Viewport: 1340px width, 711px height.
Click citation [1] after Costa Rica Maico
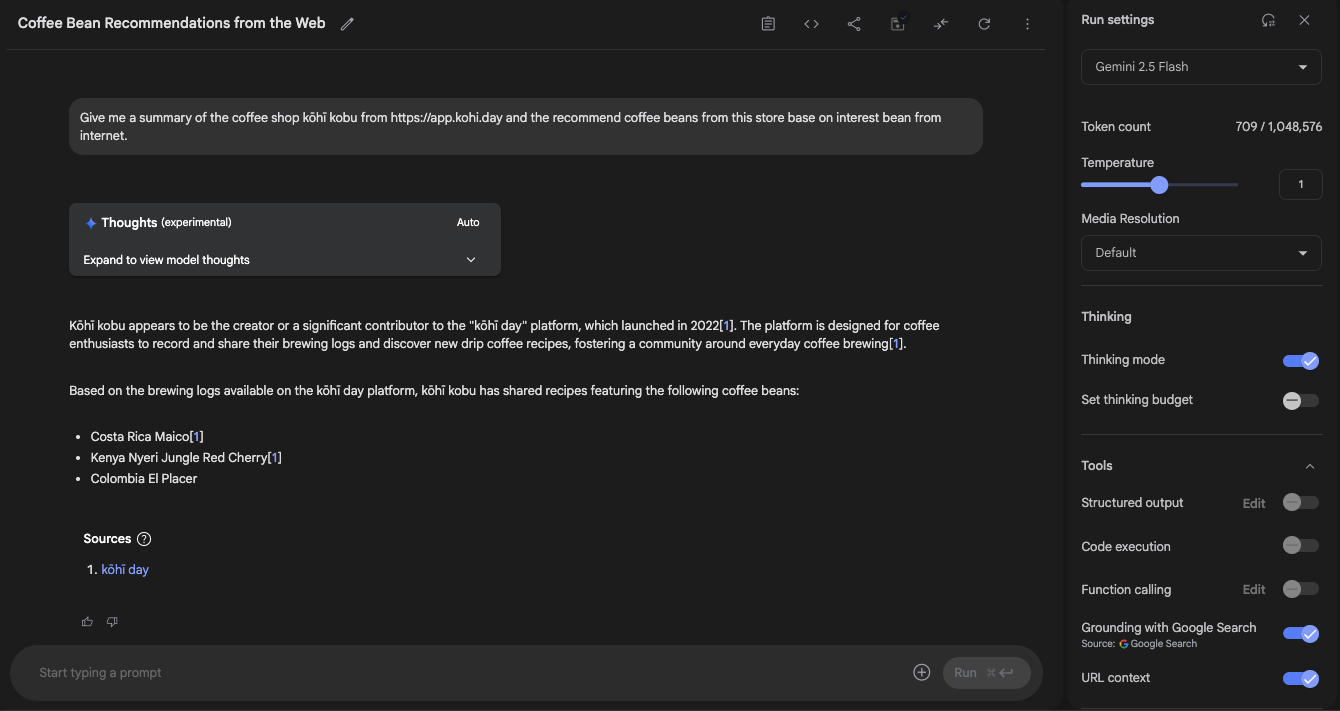(196, 437)
